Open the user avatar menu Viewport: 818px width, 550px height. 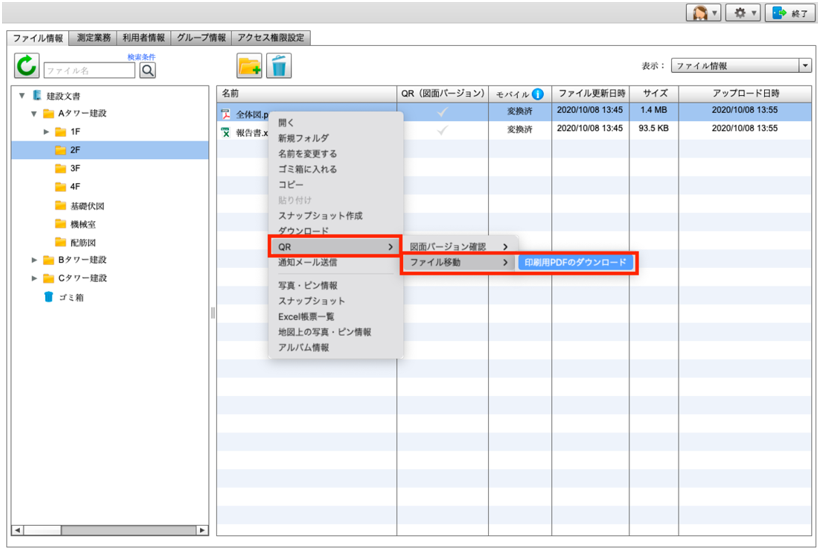click(x=703, y=13)
